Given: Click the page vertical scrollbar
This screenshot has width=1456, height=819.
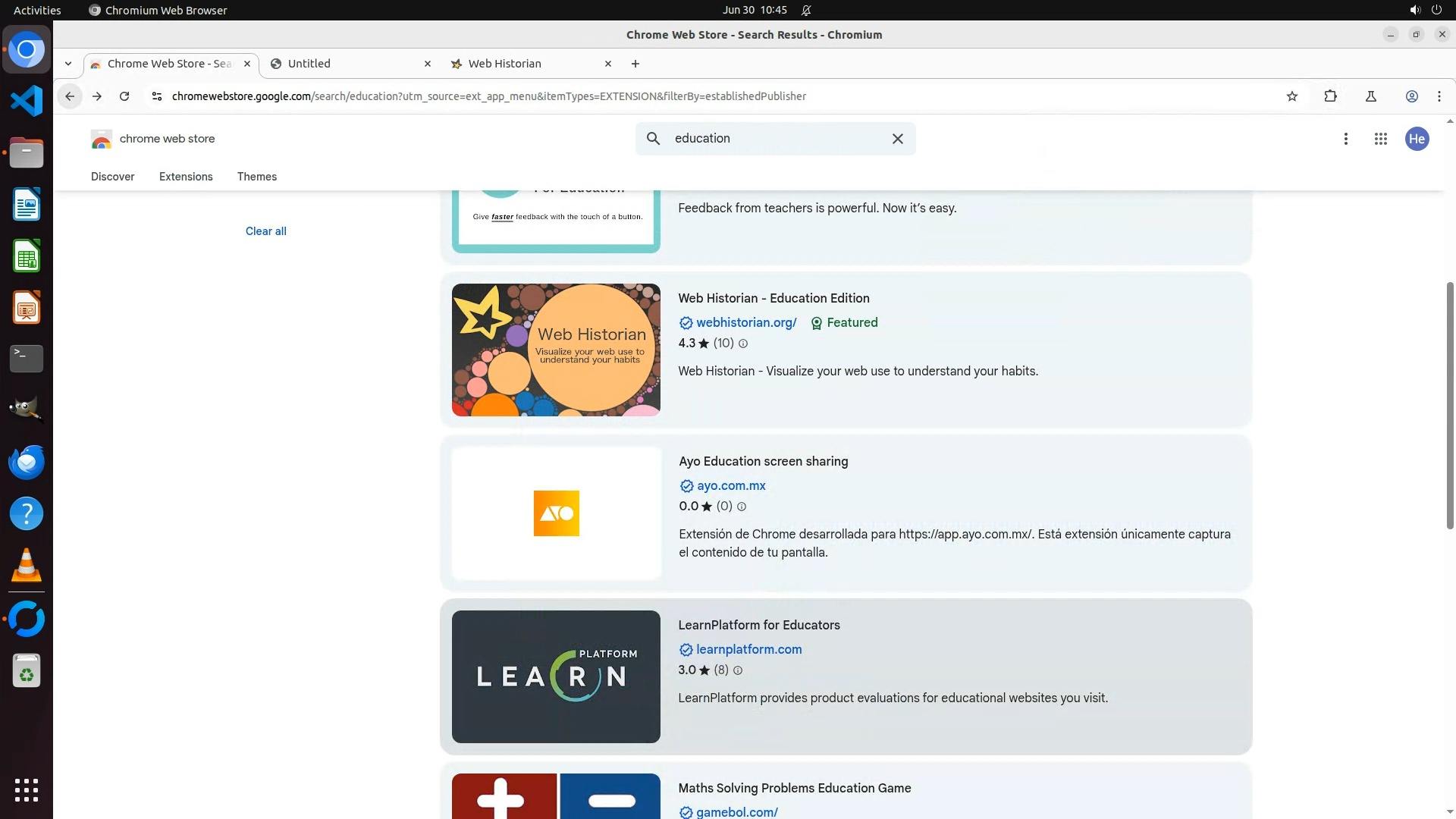Looking at the screenshot, I should coord(1450,406).
